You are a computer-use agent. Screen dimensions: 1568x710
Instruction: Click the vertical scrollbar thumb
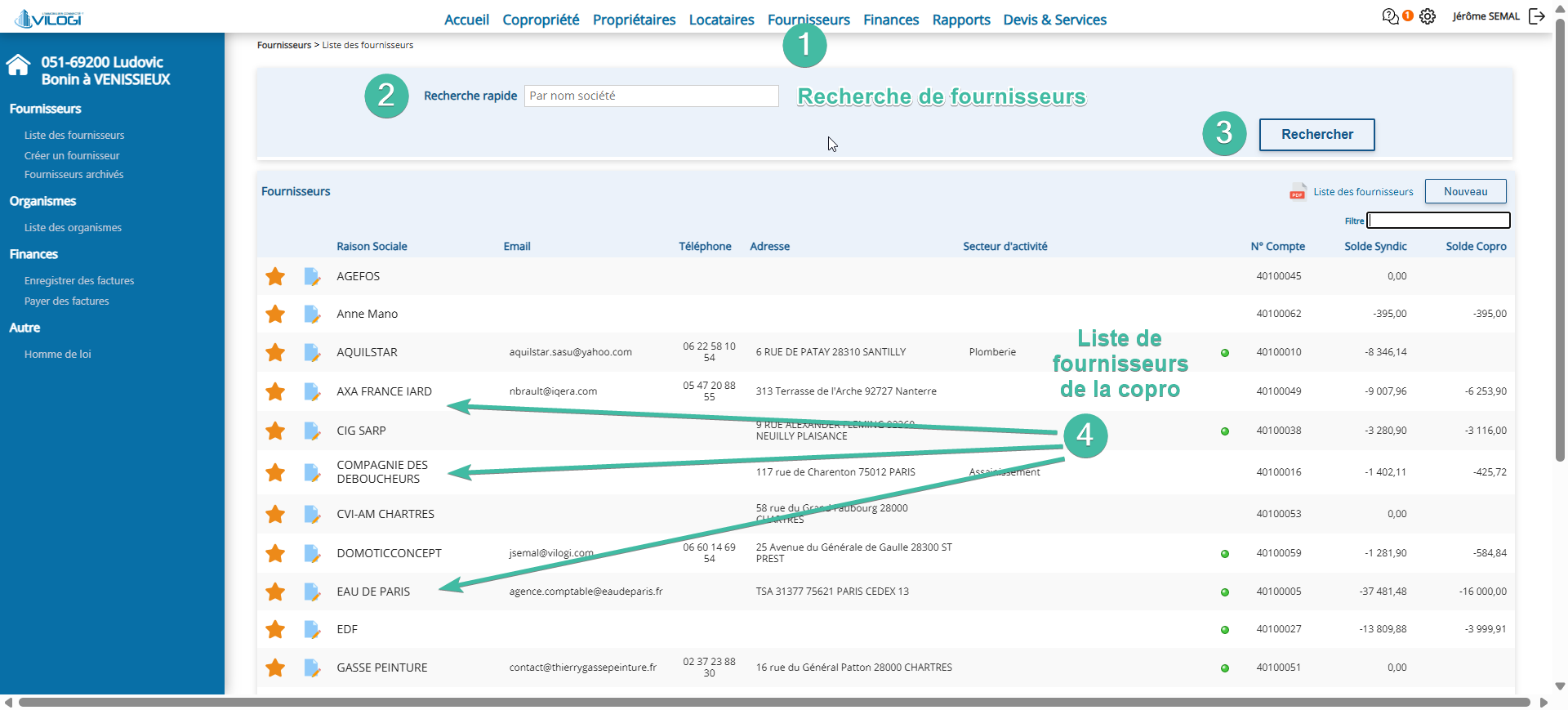tap(1560, 239)
